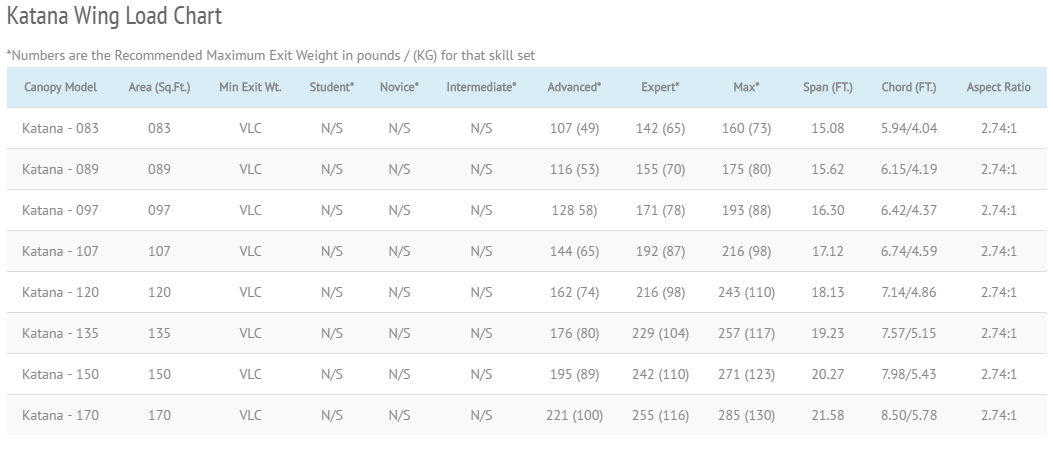Select the Katana - 120 row label
The width and height of the screenshot is (1053, 455).
pyautogui.click(x=60, y=292)
